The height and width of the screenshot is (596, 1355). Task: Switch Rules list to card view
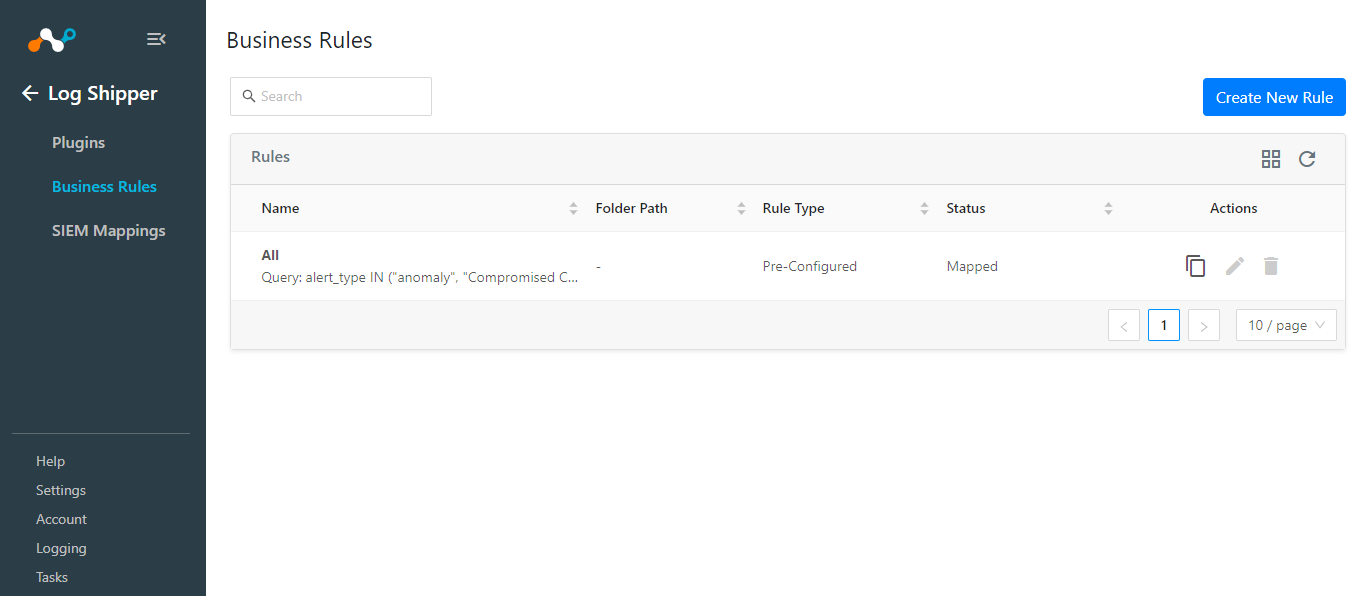1271,158
